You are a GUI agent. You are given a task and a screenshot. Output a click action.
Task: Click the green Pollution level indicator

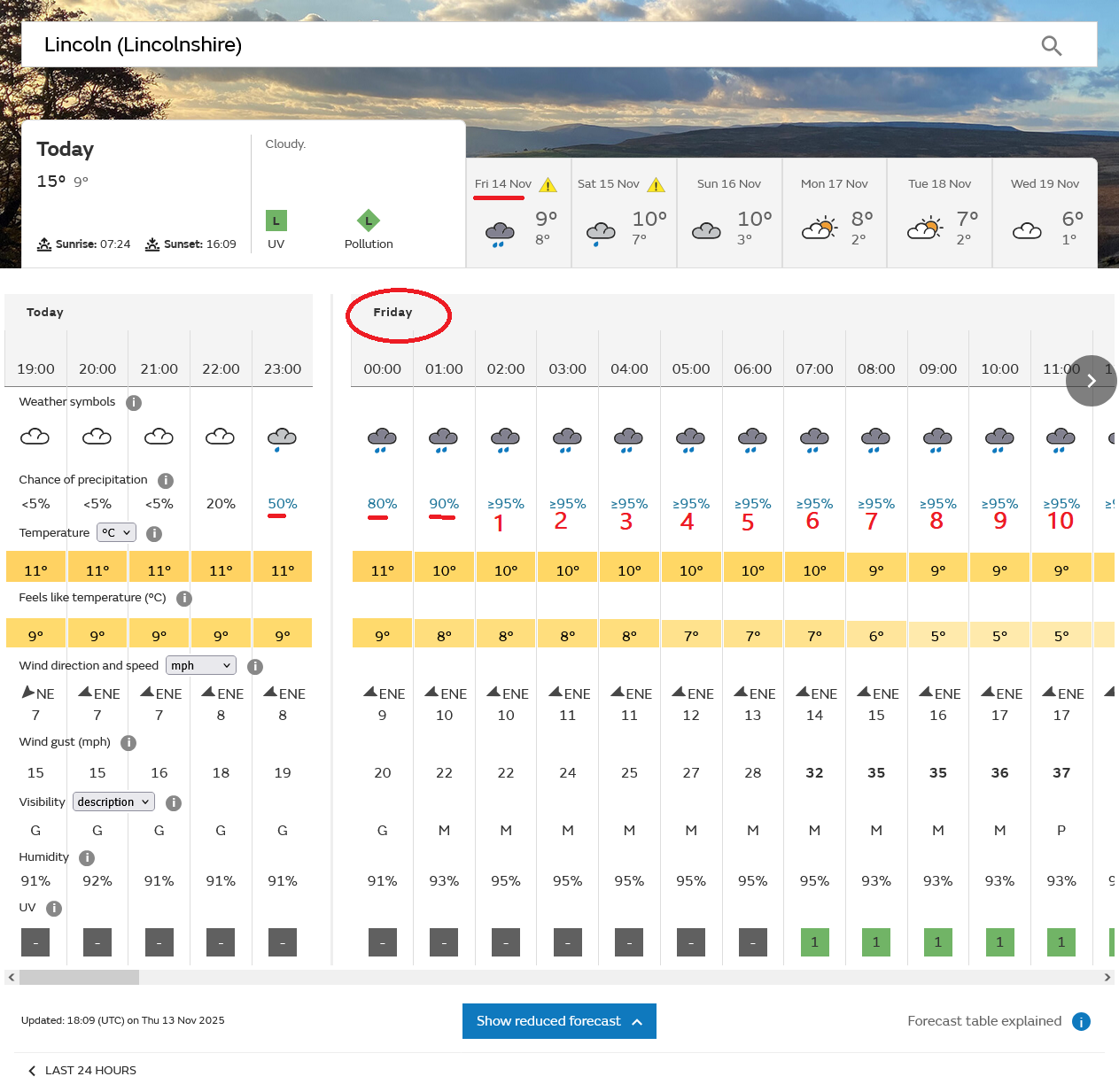(x=369, y=221)
